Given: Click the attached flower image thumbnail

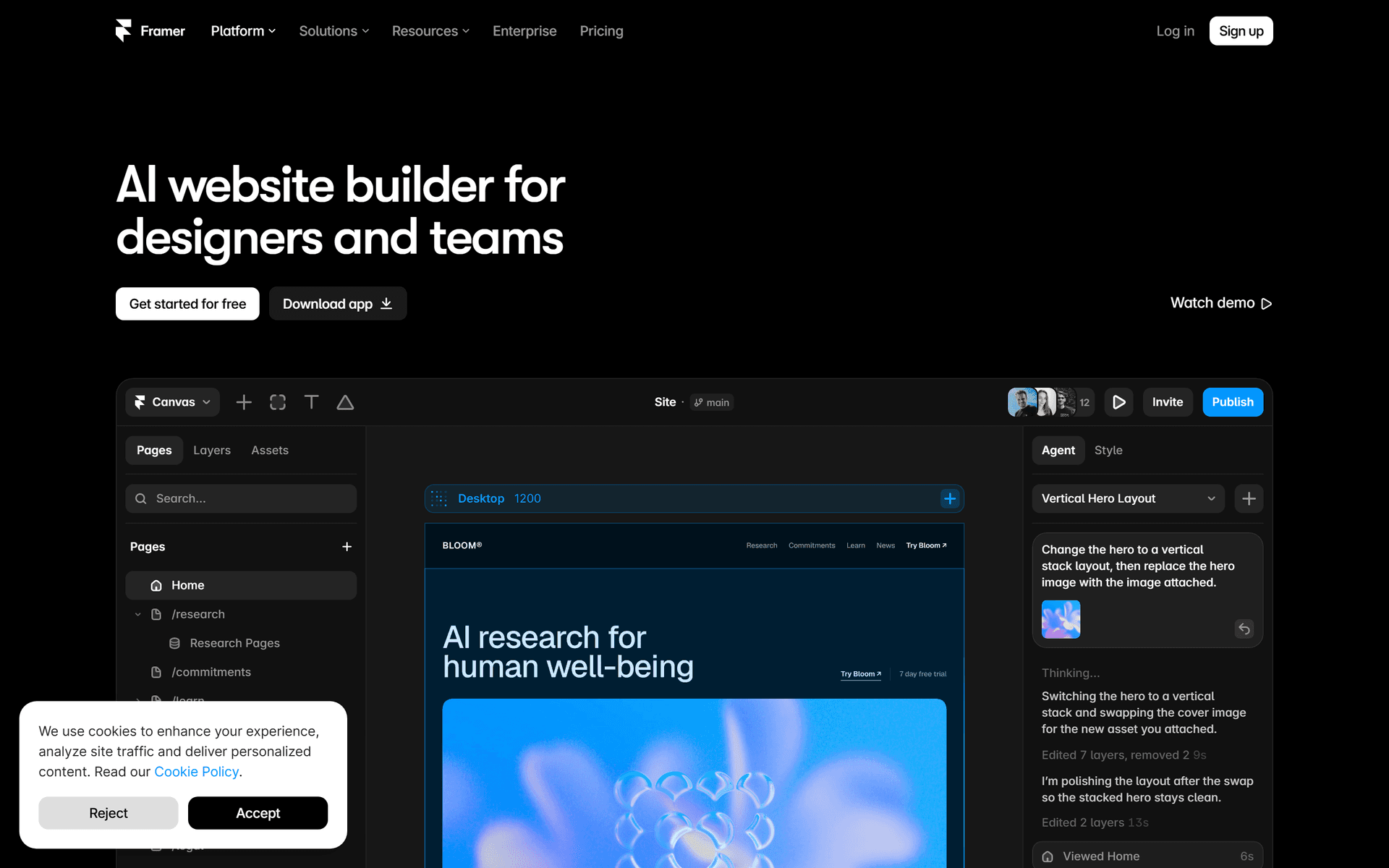Looking at the screenshot, I should (x=1061, y=619).
